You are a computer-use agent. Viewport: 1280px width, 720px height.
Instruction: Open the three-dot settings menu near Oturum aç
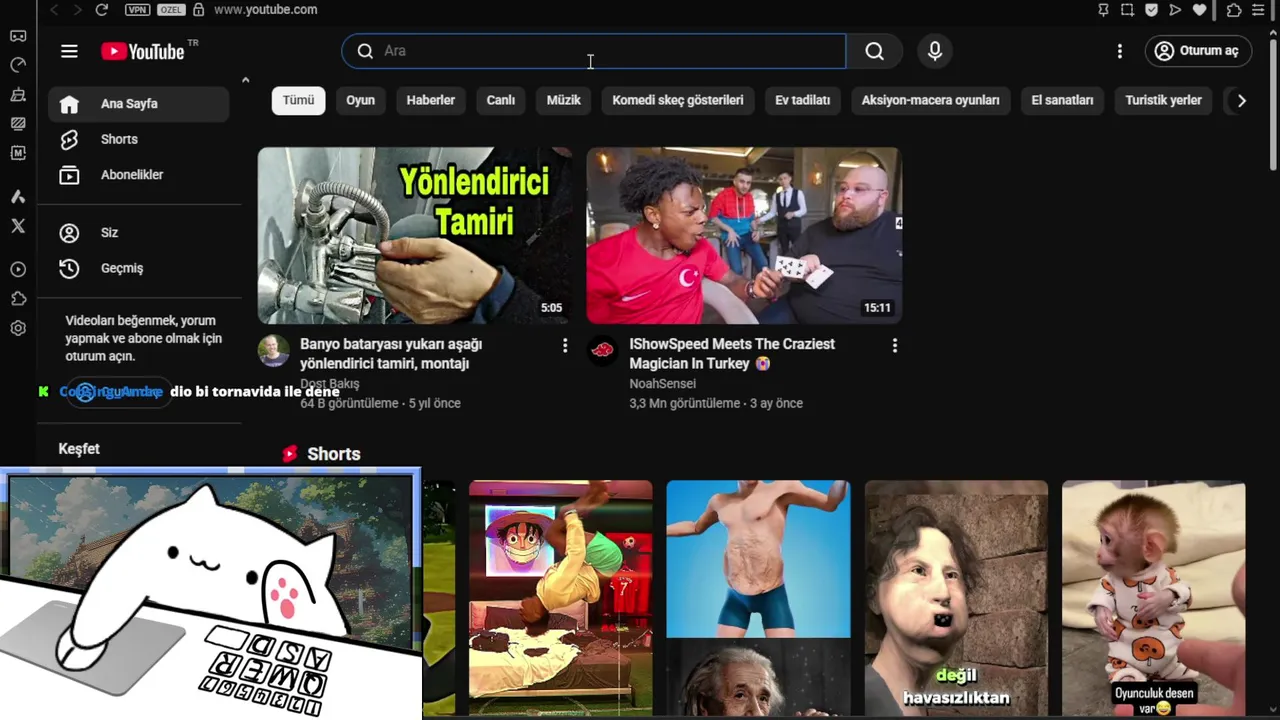tap(1120, 51)
